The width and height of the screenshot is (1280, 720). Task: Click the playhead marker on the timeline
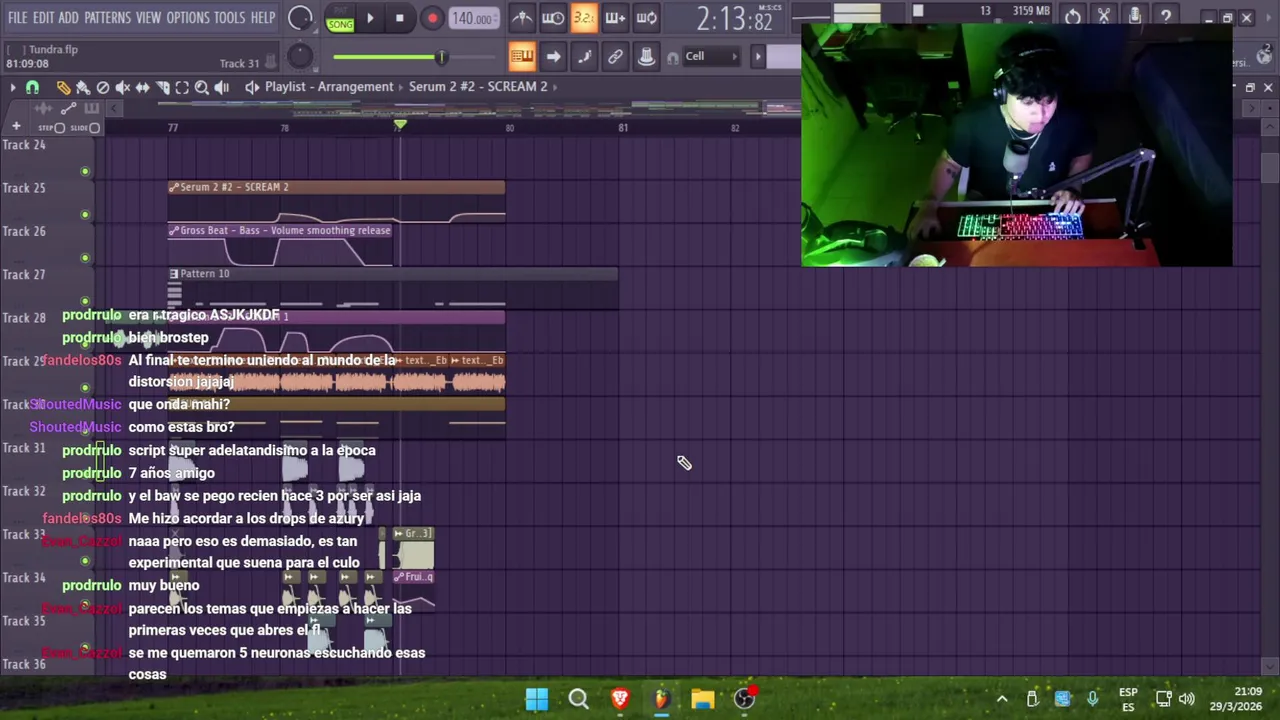tap(400, 125)
